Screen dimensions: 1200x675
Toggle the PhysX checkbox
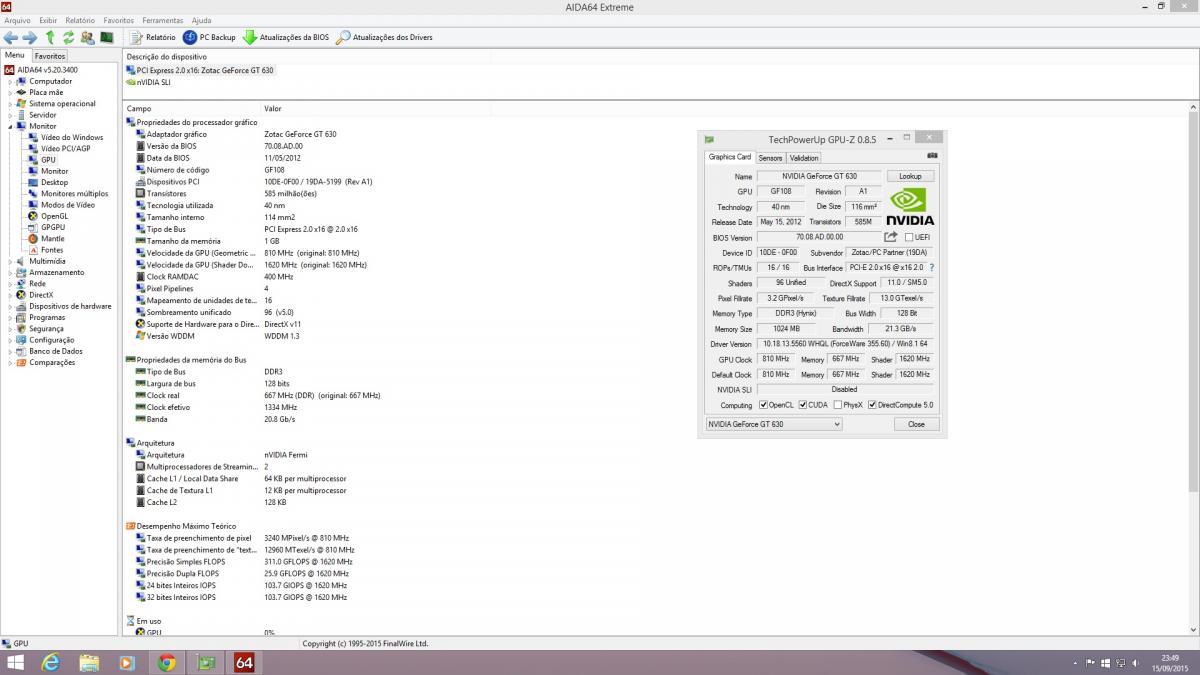pos(838,405)
